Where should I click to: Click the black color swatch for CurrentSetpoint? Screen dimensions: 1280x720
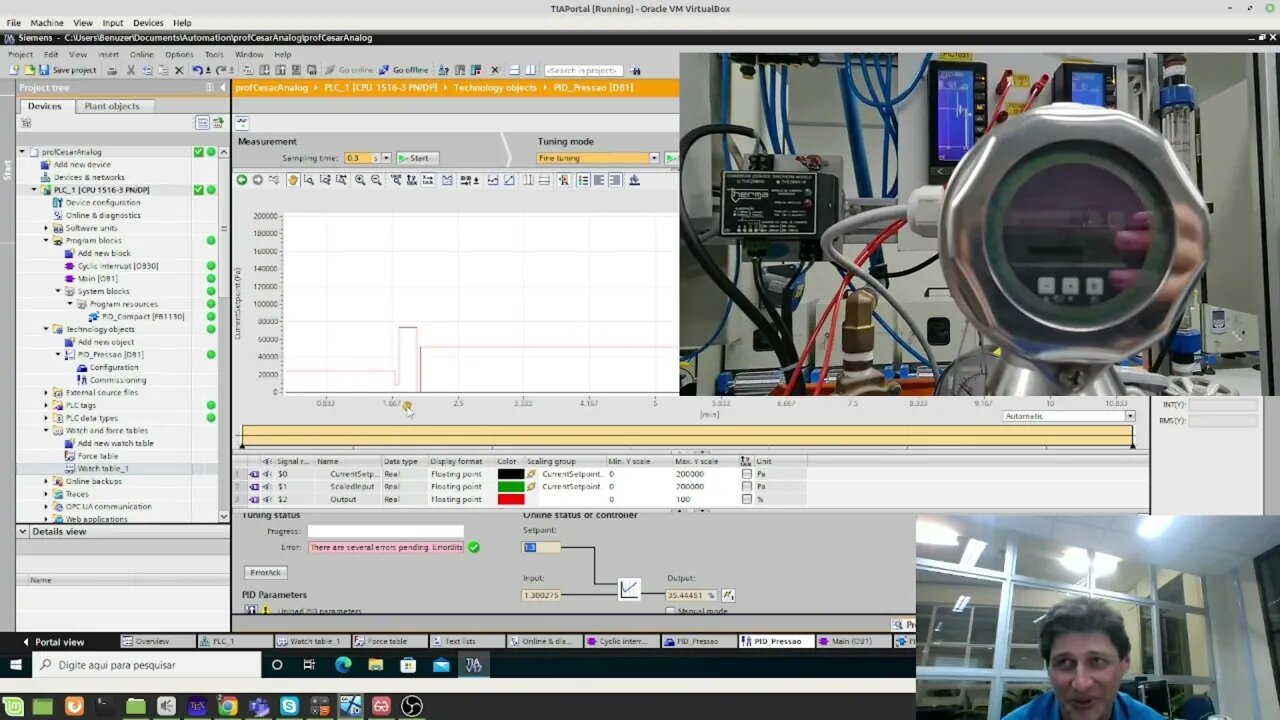[x=511, y=474]
